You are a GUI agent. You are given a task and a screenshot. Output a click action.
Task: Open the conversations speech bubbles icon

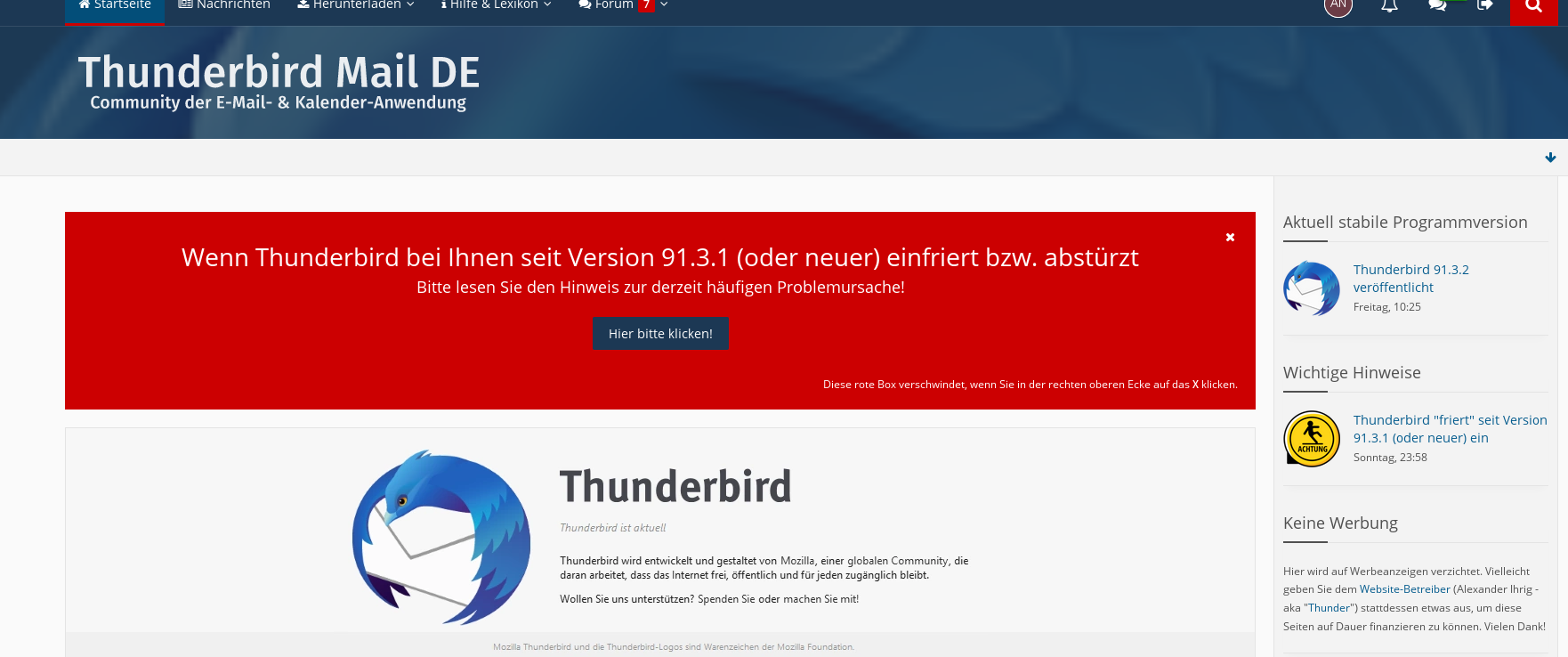pyautogui.click(x=1437, y=5)
